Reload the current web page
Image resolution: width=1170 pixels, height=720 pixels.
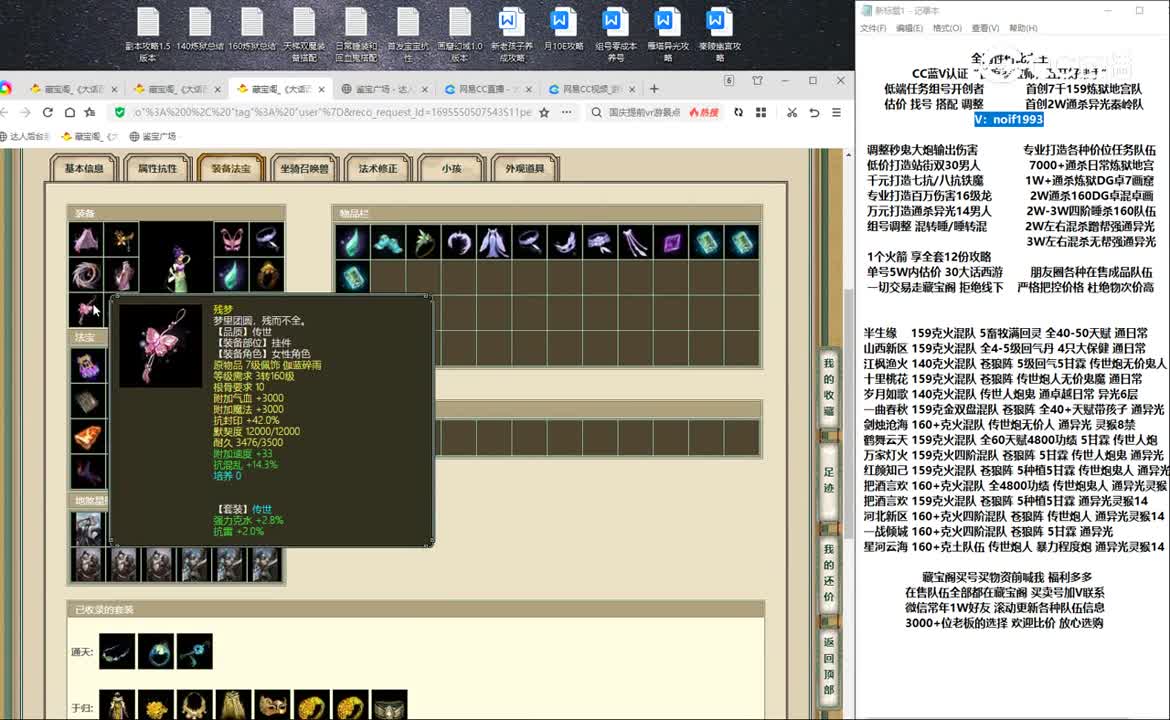tap(48, 113)
